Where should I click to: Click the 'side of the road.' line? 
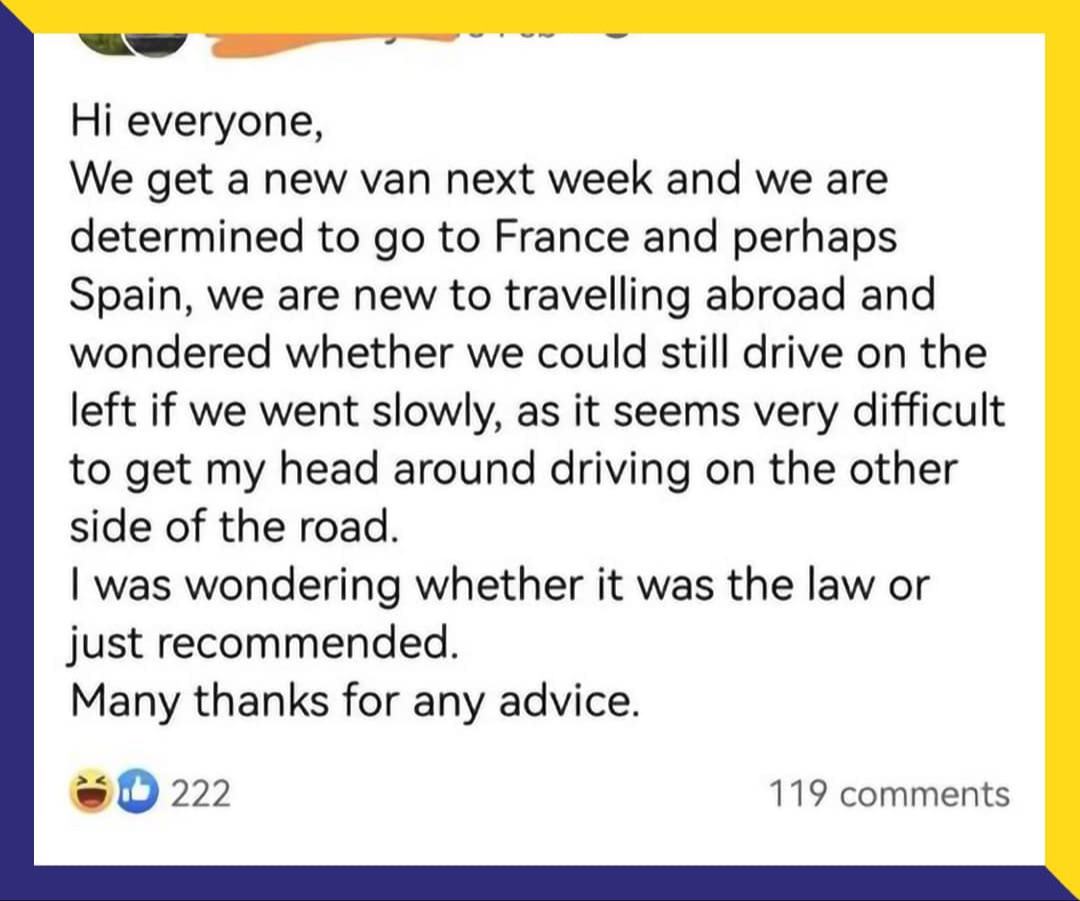pos(234,528)
